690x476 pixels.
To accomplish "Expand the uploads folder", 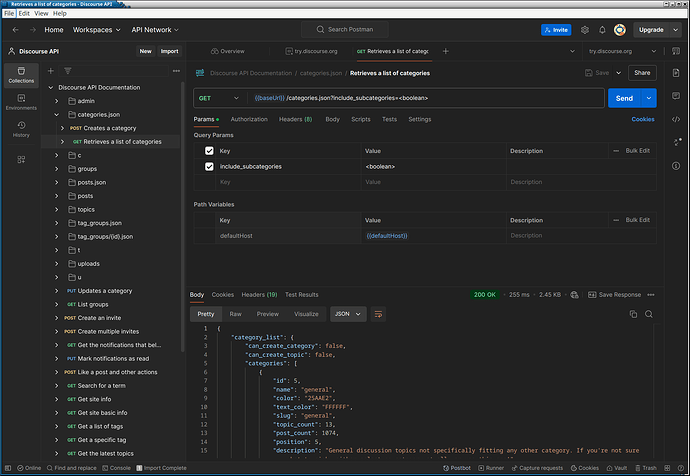I will tap(56, 264).
